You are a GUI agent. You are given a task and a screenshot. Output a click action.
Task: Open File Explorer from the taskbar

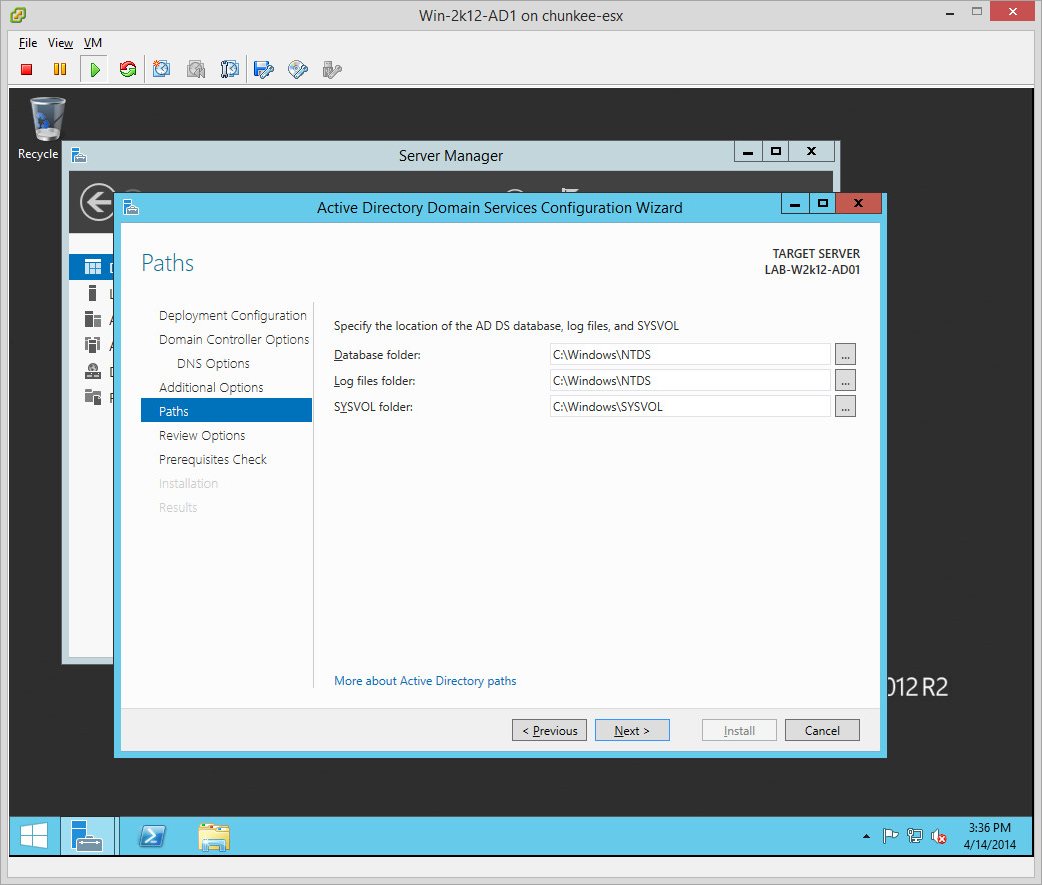point(213,837)
